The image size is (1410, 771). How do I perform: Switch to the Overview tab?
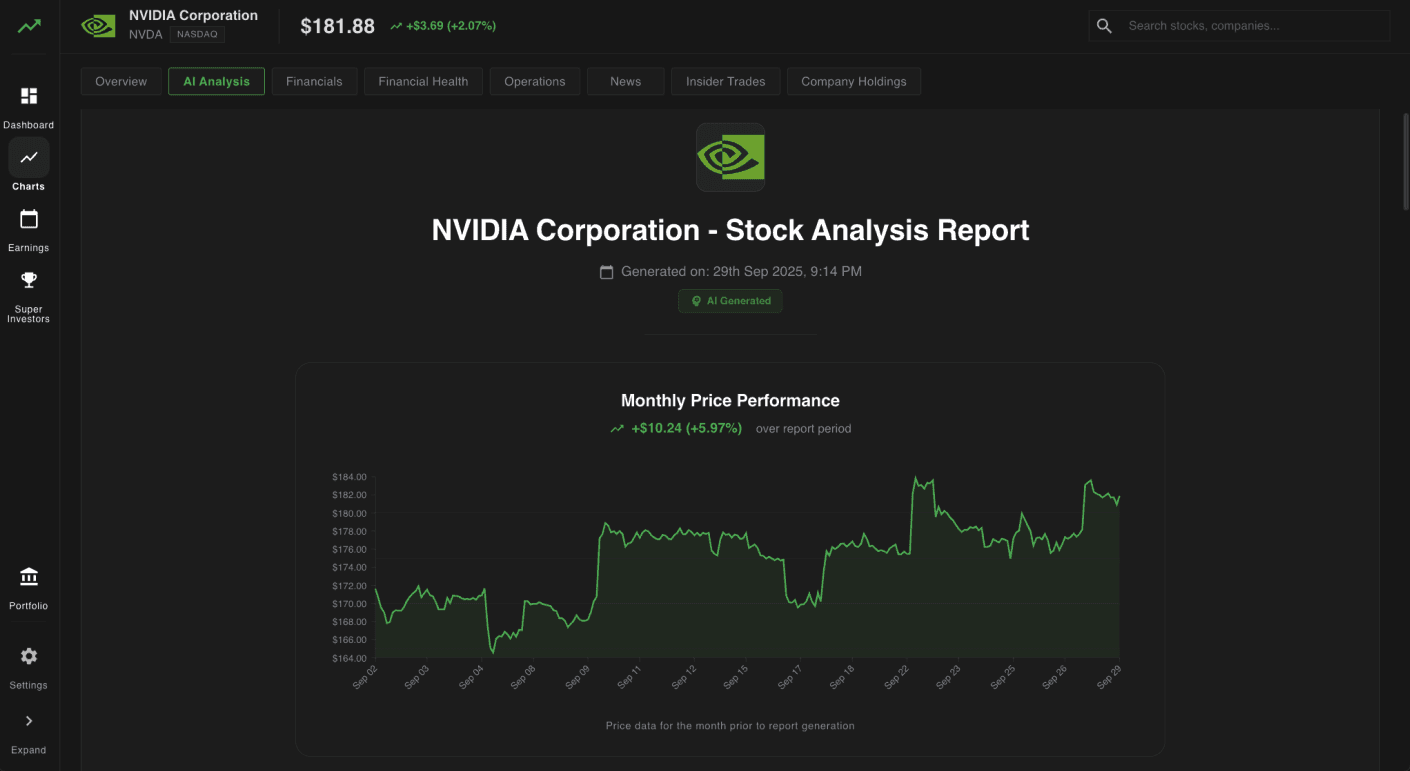[121, 82]
